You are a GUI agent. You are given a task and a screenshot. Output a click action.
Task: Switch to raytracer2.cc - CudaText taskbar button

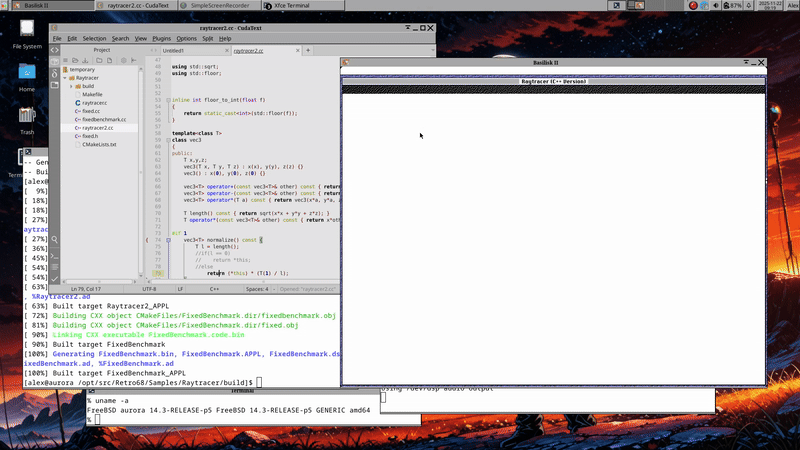click(136, 6)
